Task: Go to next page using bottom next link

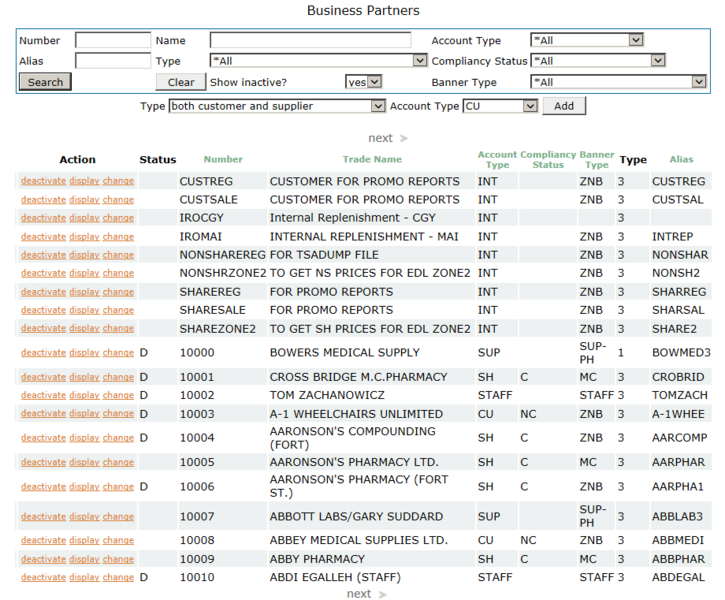Action: click(x=366, y=594)
